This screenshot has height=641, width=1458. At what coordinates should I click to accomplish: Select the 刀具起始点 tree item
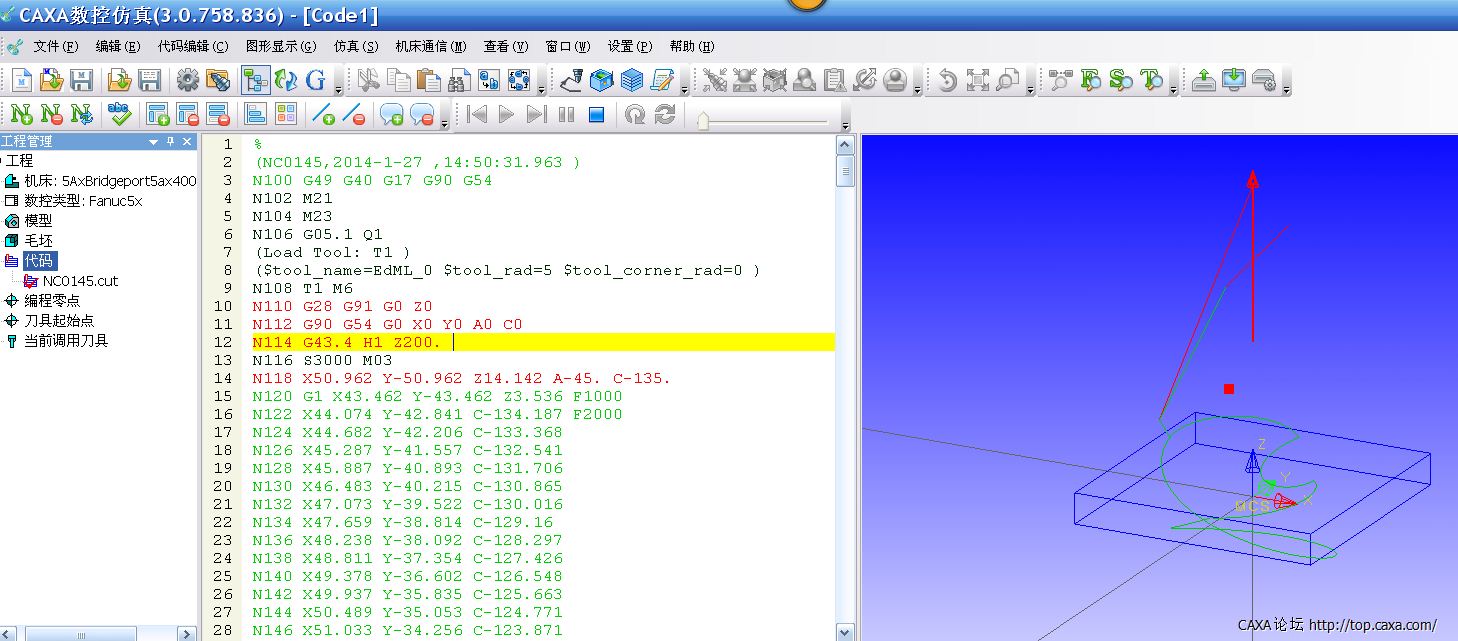pos(59,320)
